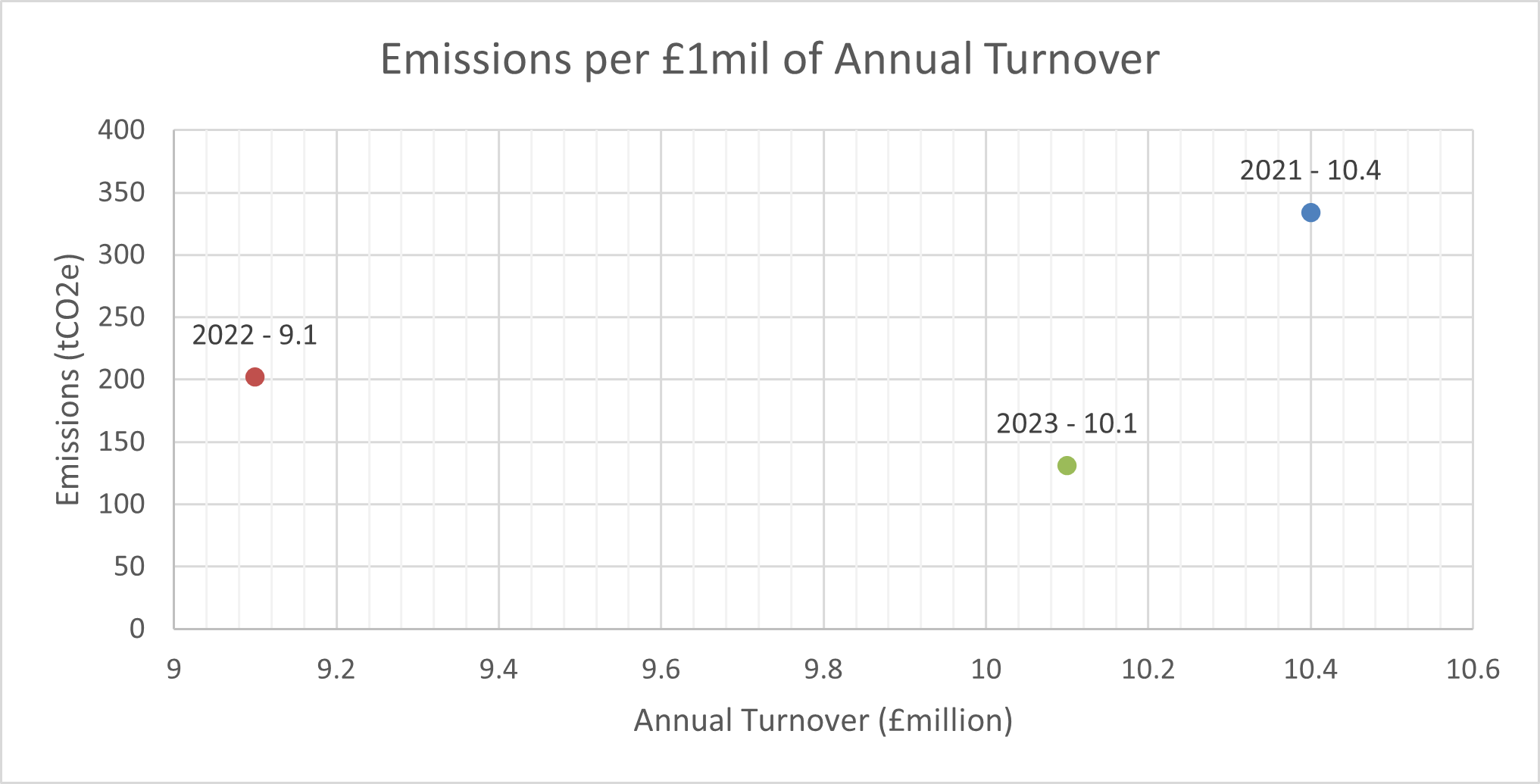Click the 200 value on vertical axis
The image size is (1540, 784).
(121, 380)
